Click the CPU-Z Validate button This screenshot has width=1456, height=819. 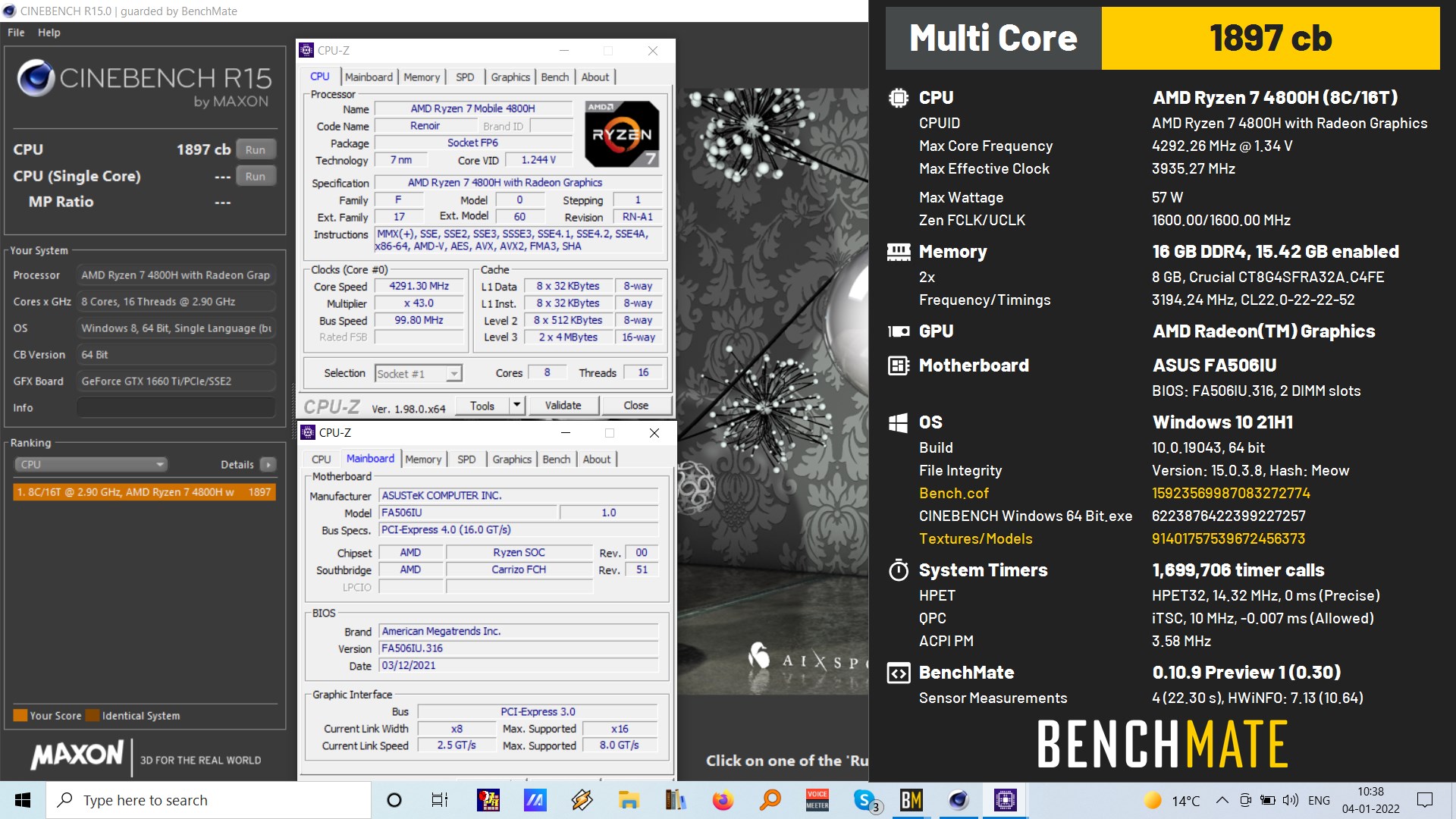[x=563, y=406]
